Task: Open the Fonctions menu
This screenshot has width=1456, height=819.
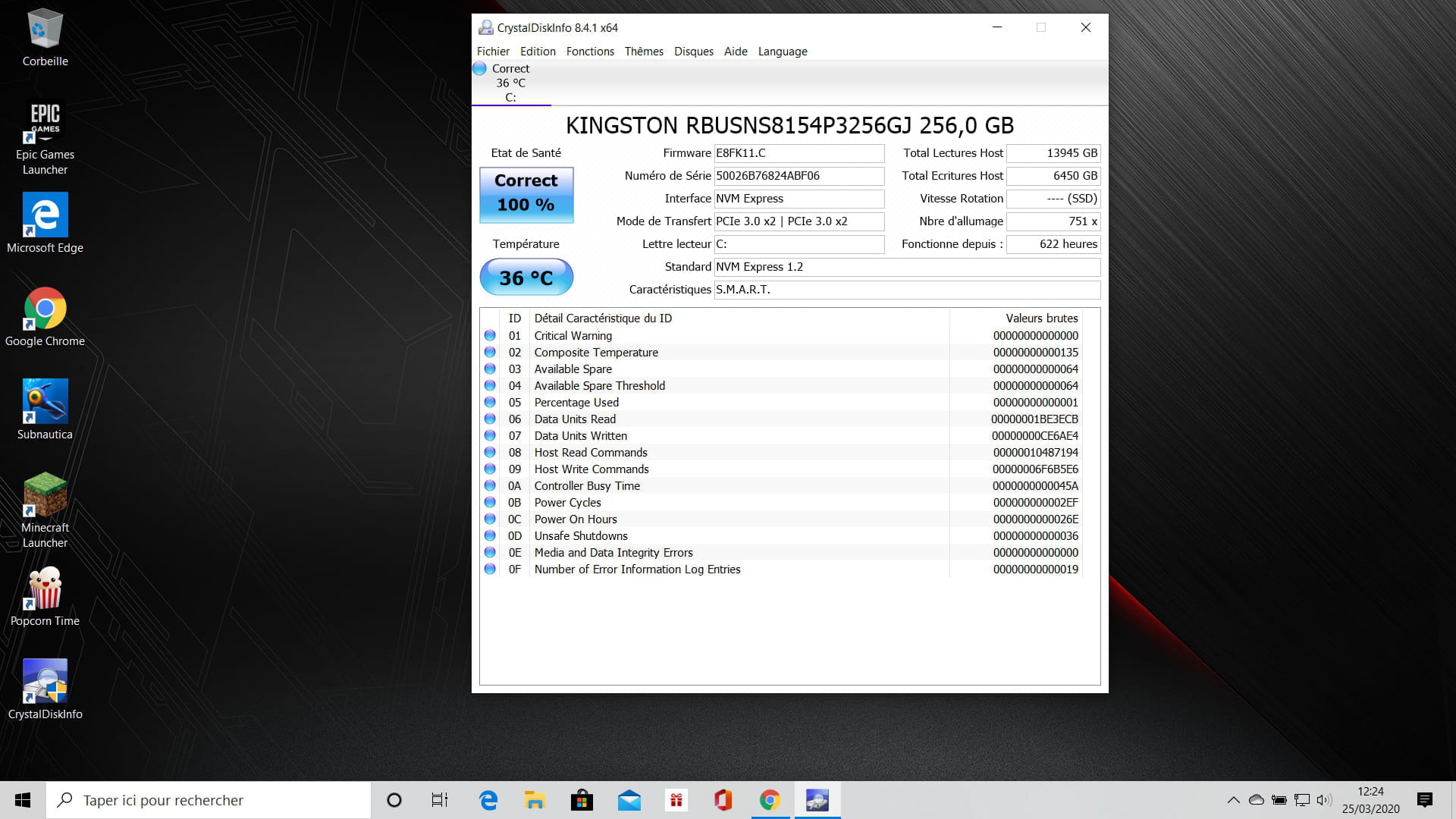Action: pyautogui.click(x=590, y=52)
